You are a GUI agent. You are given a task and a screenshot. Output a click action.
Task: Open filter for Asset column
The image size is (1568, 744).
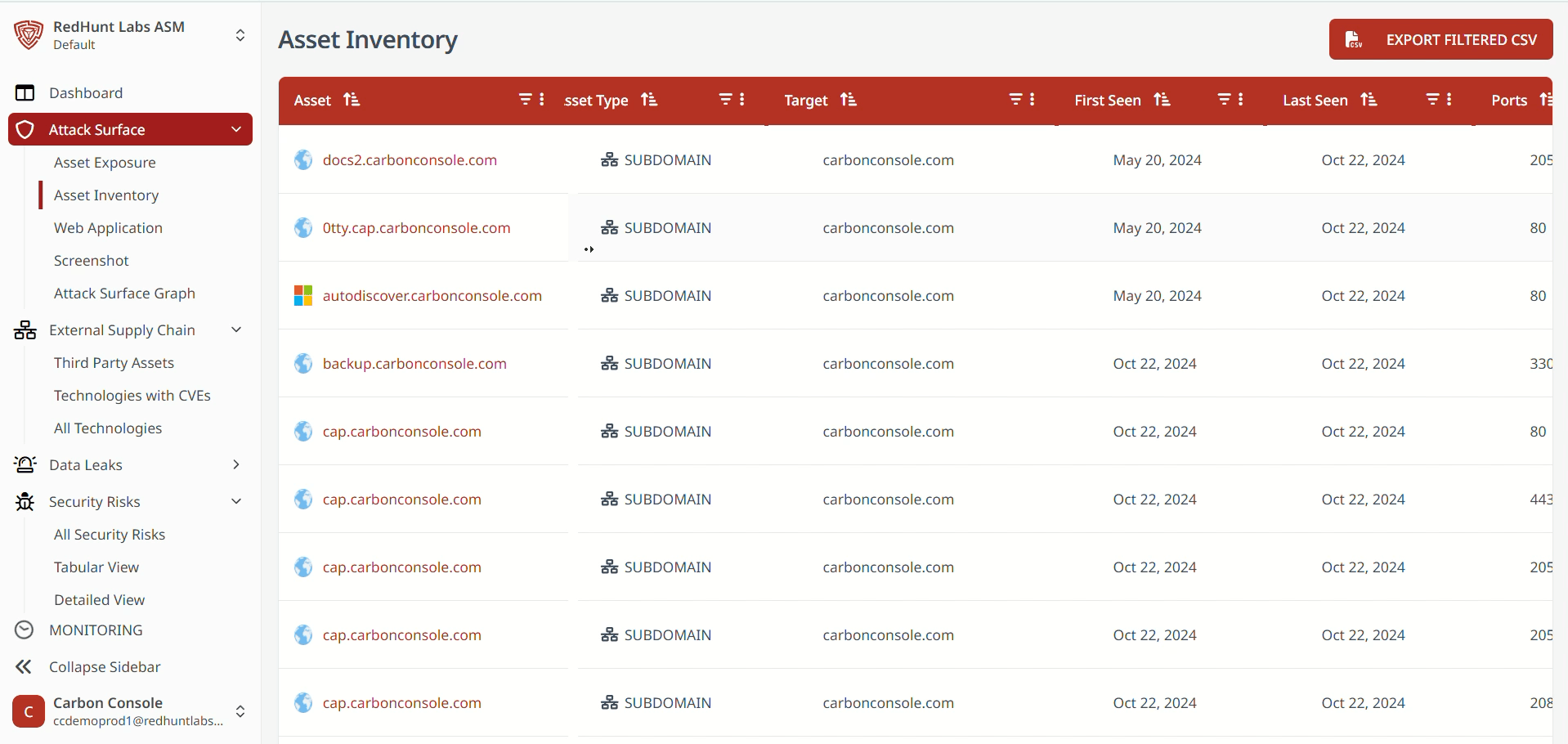[x=526, y=99]
